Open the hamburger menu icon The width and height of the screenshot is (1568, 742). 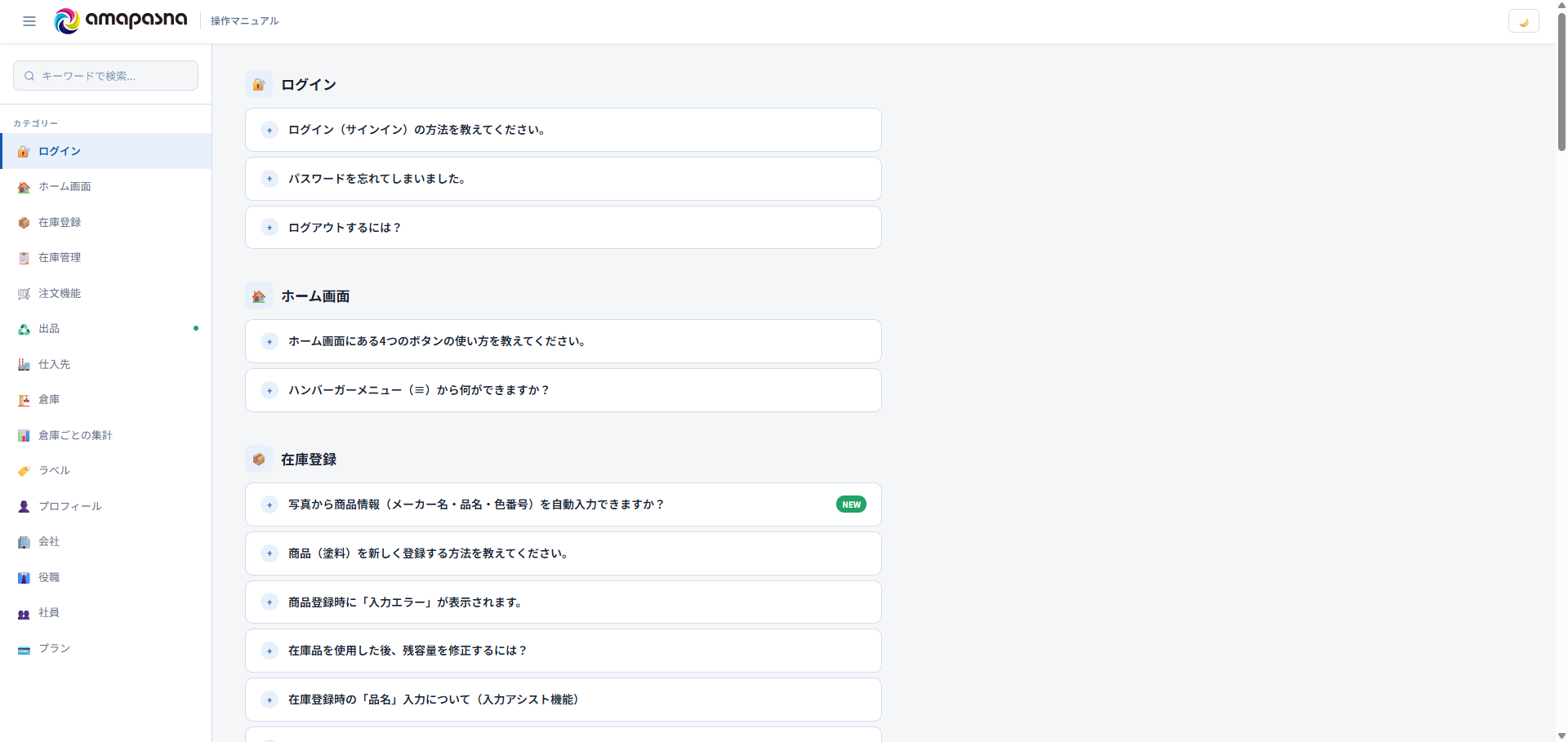point(29,21)
